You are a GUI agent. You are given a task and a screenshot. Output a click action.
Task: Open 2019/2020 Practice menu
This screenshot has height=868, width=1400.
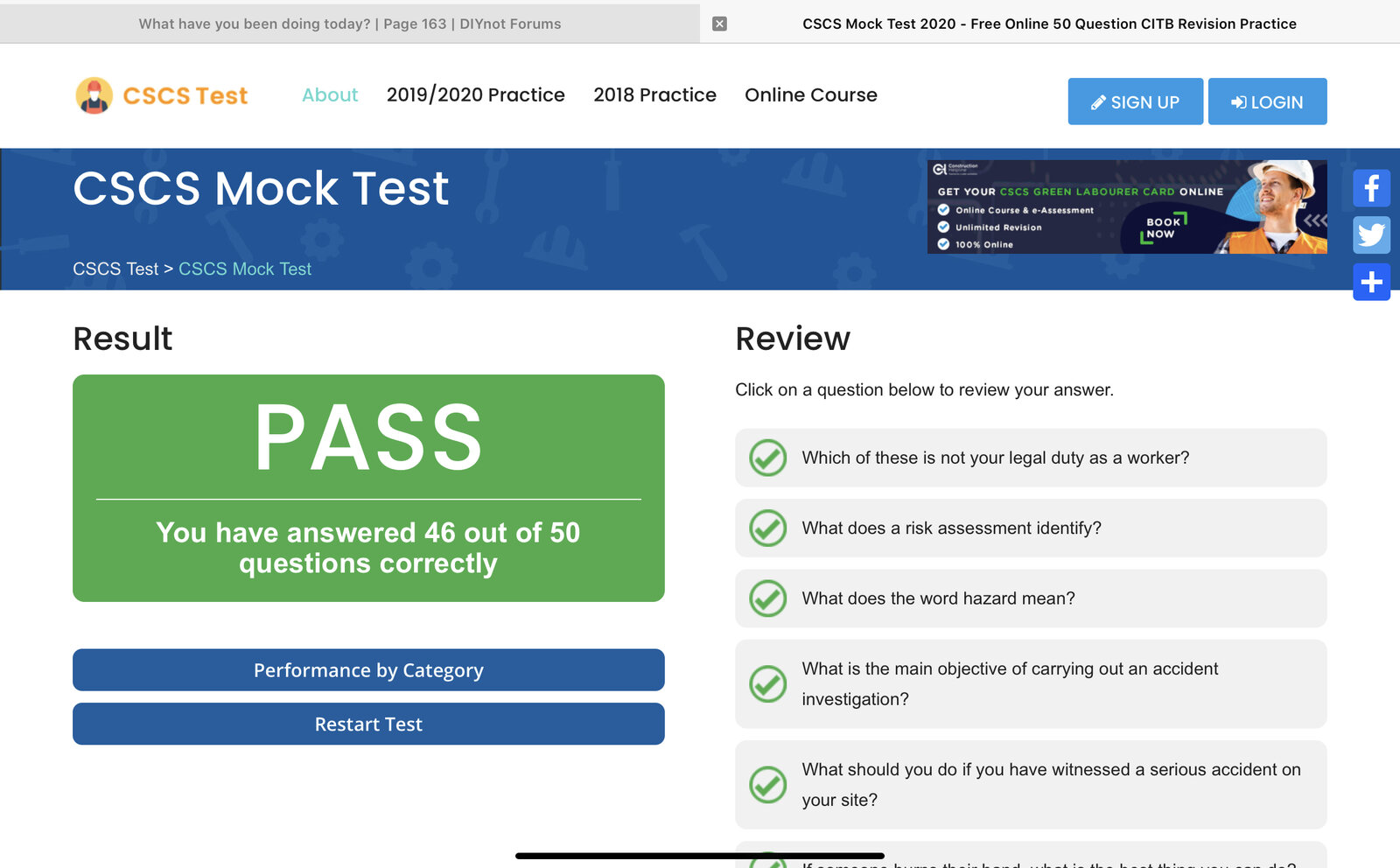pos(475,95)
